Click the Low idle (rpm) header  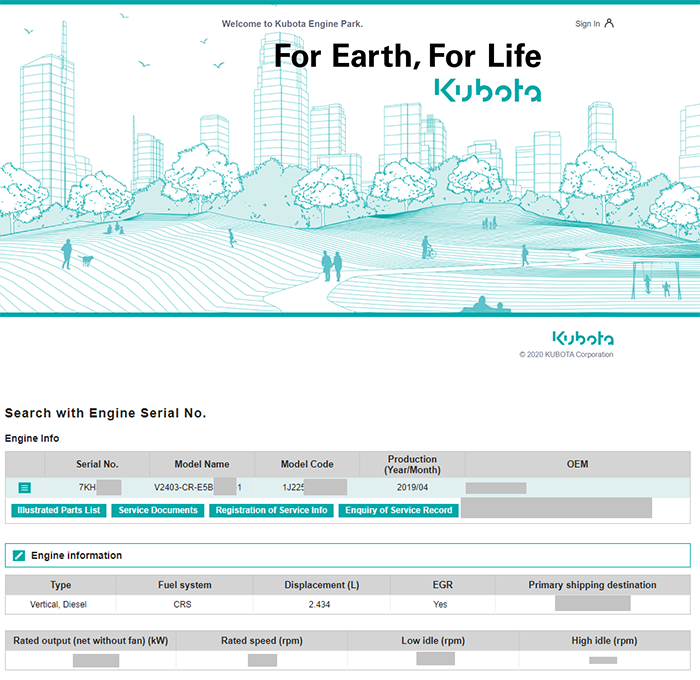coord(433,641)
